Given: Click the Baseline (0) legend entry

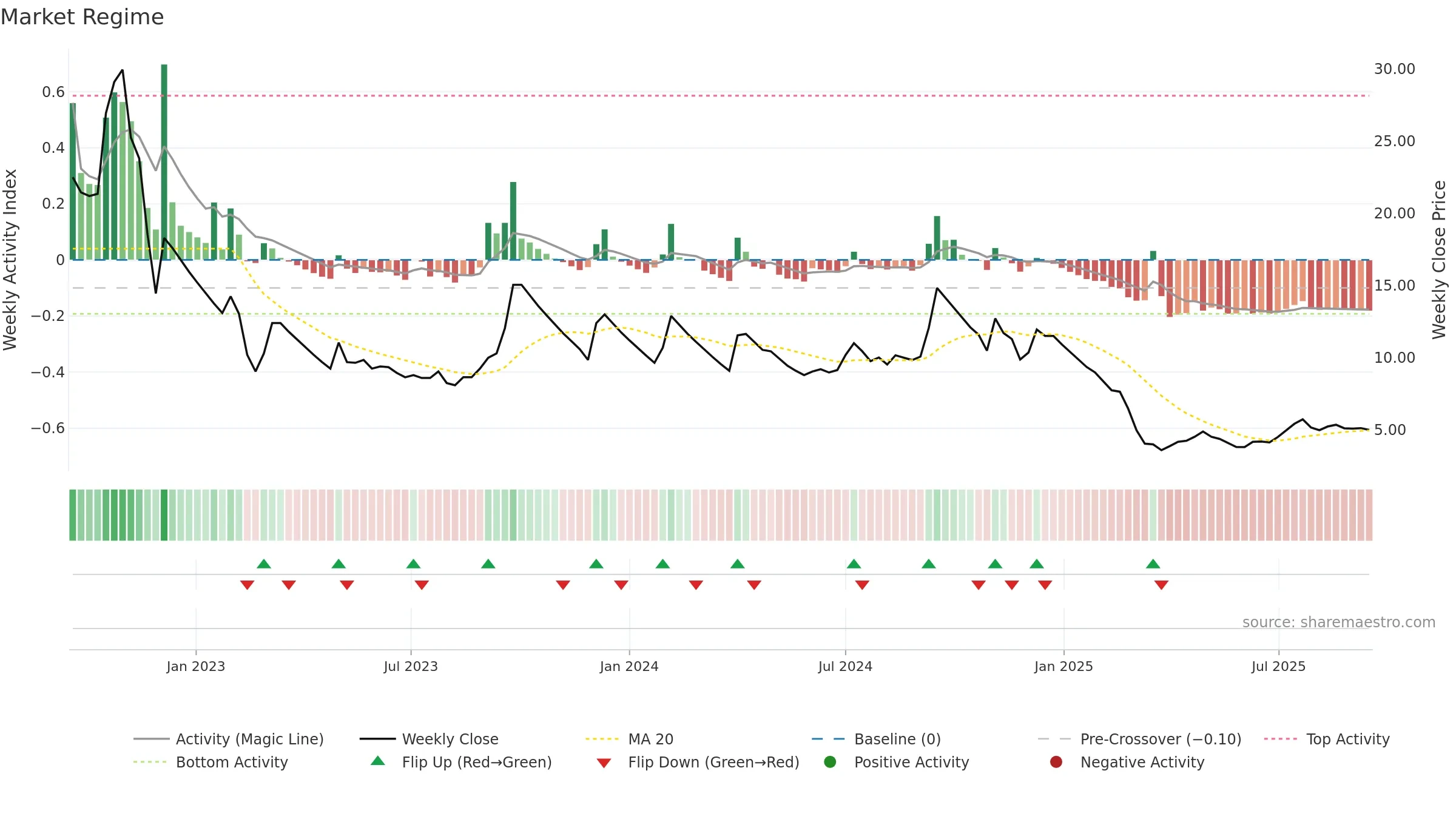Looking at the screenshot, I should [876, 739].
